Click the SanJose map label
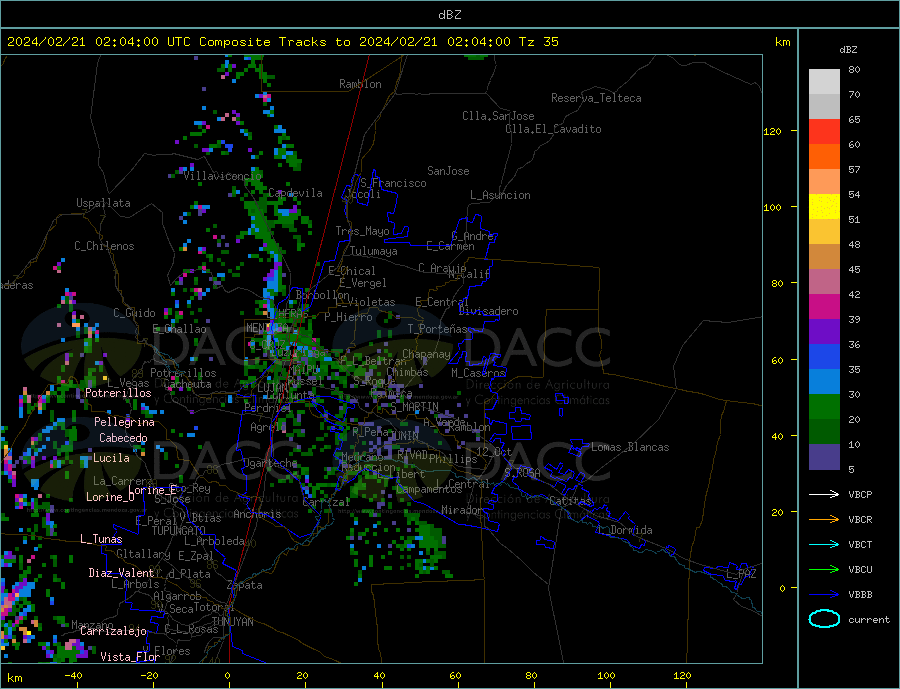Image resolution: width=900 pixels, height=689 pixels. [448, 171]
